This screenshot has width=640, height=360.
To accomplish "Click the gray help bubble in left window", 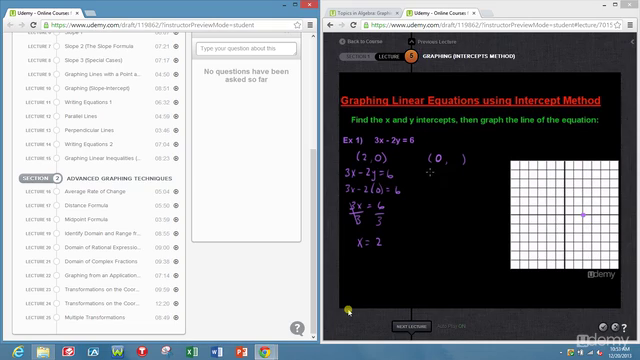I will 298,328.
